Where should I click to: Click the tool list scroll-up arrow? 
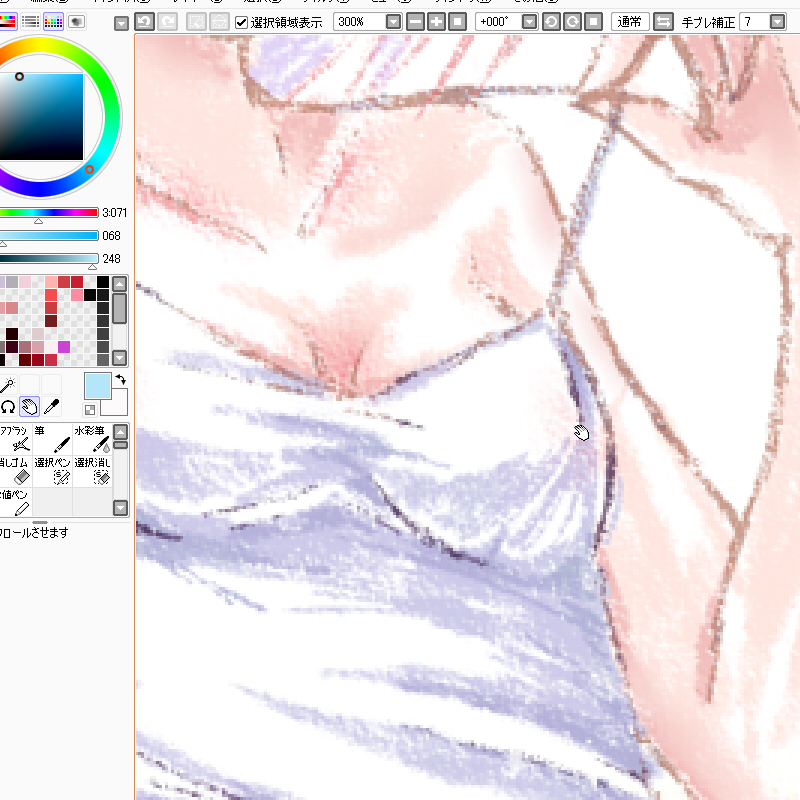[x=120, y=433]
